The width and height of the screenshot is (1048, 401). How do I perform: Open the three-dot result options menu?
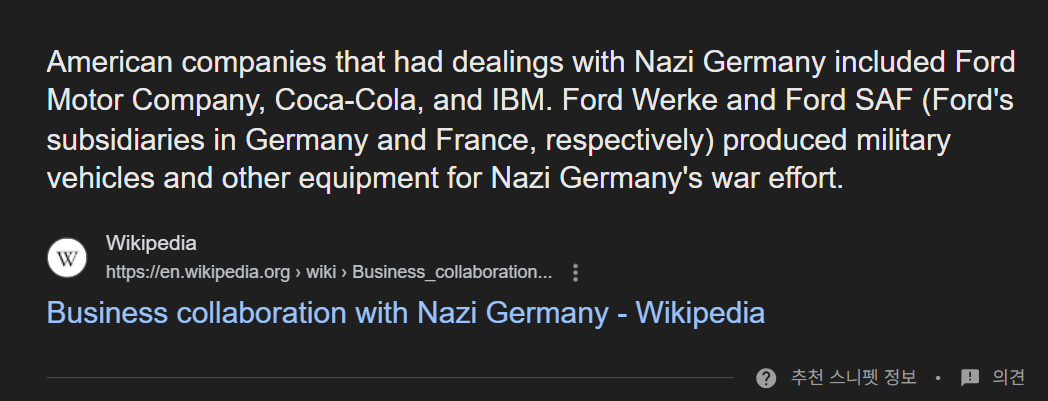click(575, 272)
